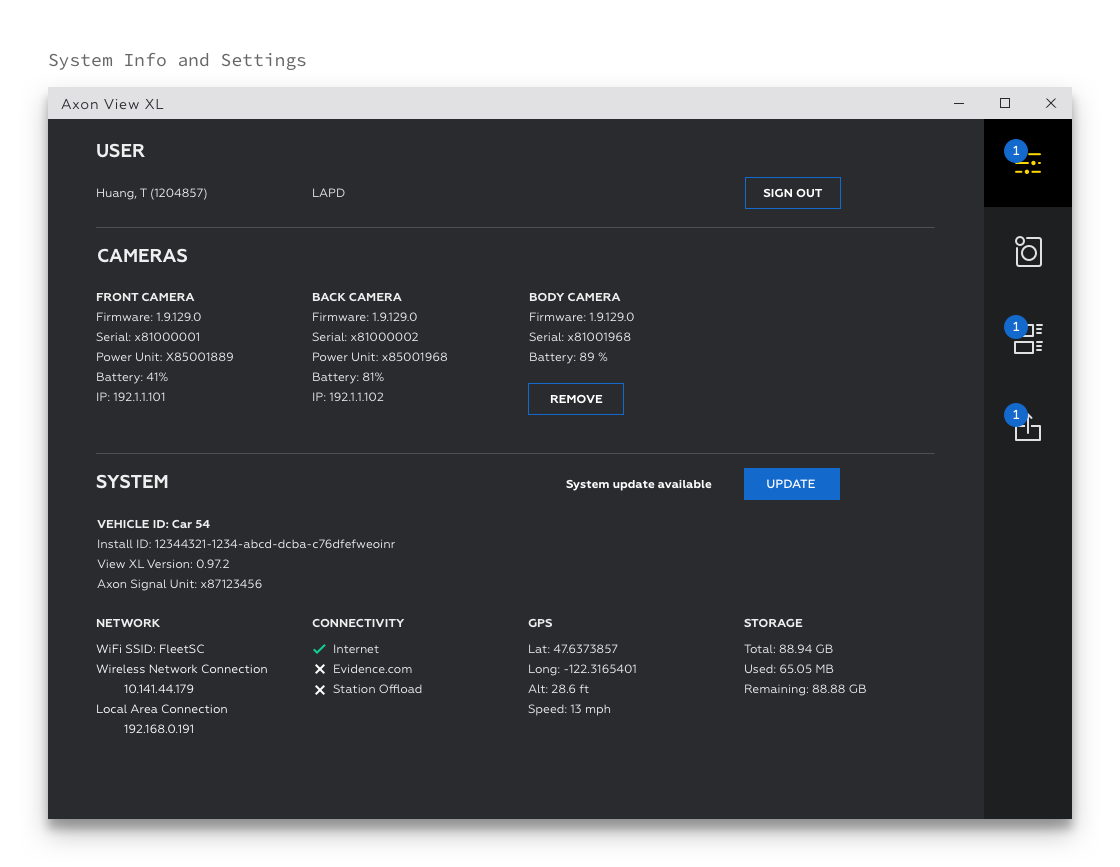Click notification badge on evidence list icon
1120x867 pixels.
click(1016, 327)
